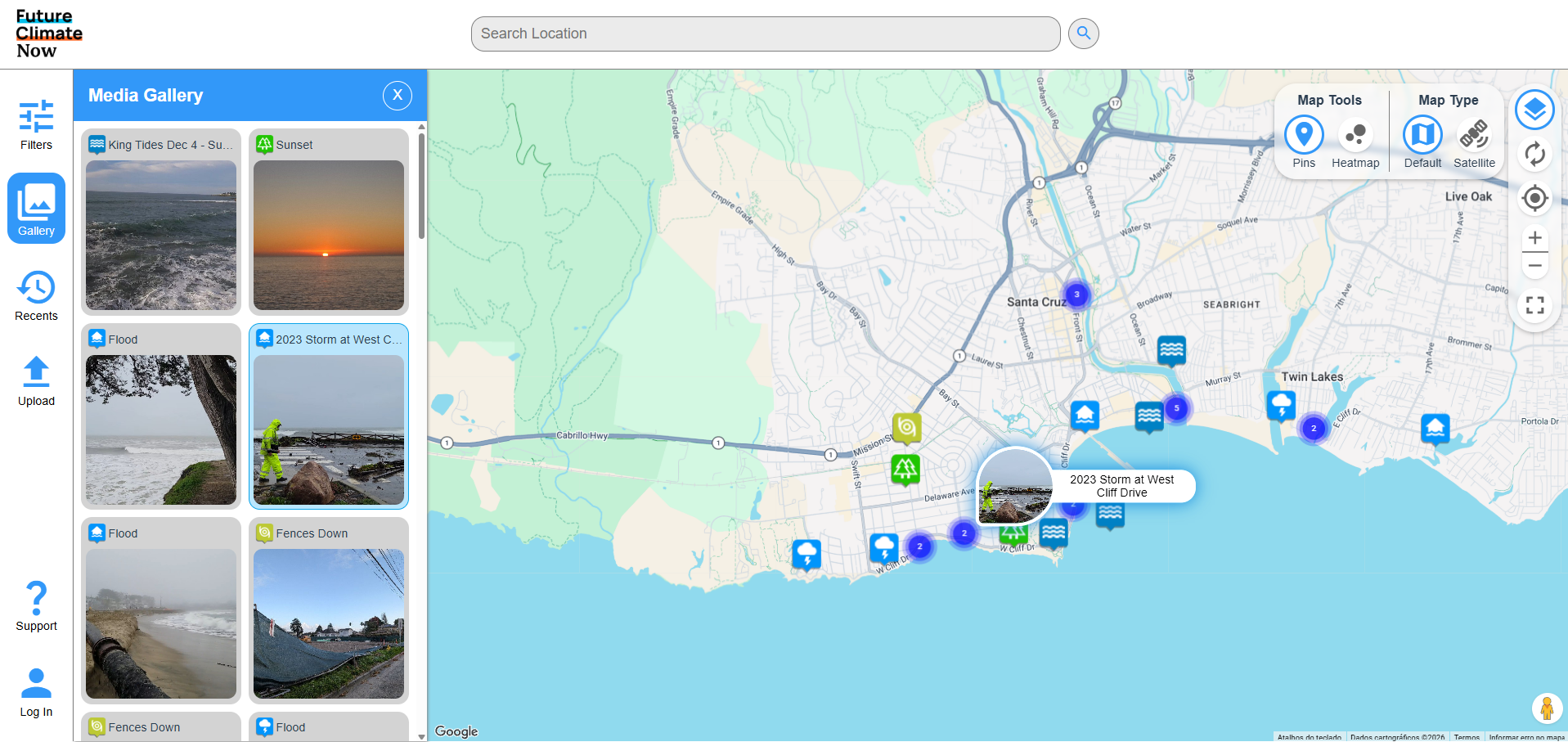1568x742 pixels.
Task: Click Log In in the sidebar
Action: click(x=36, y=692)
